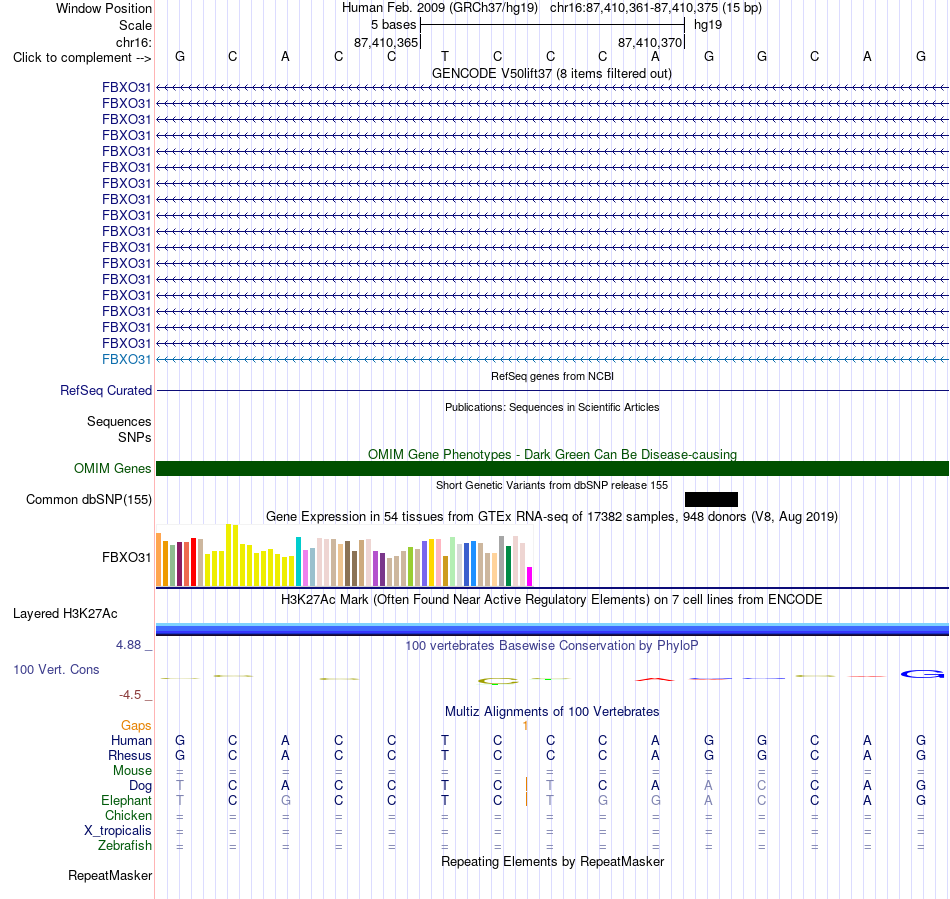Open the RefSeq Curated track label

105,390
